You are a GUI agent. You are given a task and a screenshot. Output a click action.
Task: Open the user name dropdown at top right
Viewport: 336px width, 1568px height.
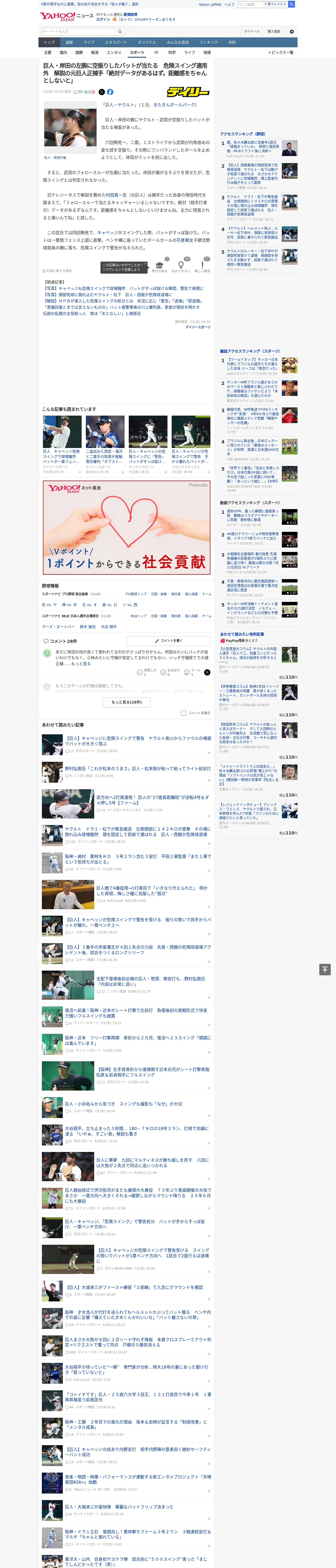275,4
